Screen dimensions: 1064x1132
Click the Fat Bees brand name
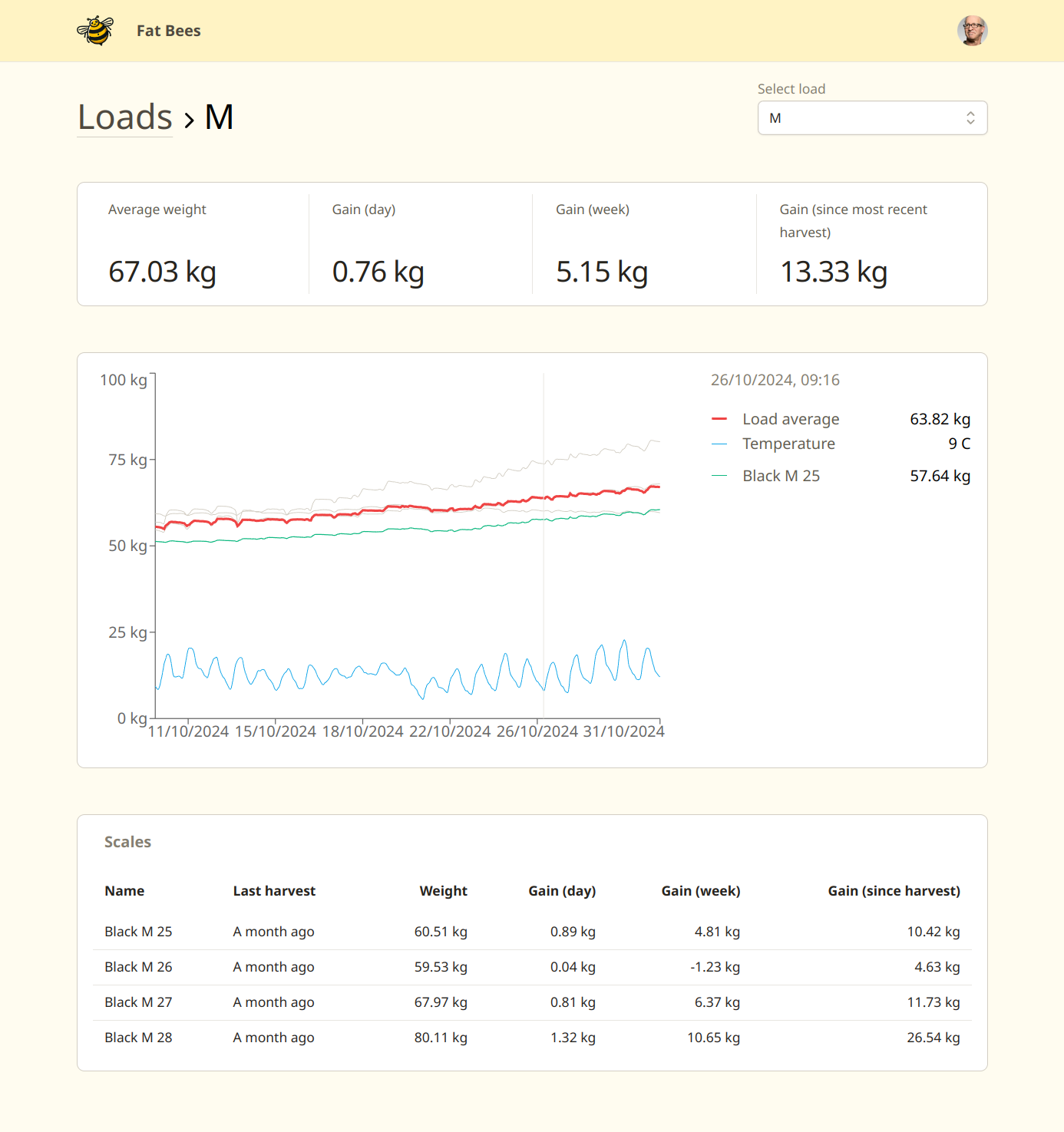[x=169, y=31]
